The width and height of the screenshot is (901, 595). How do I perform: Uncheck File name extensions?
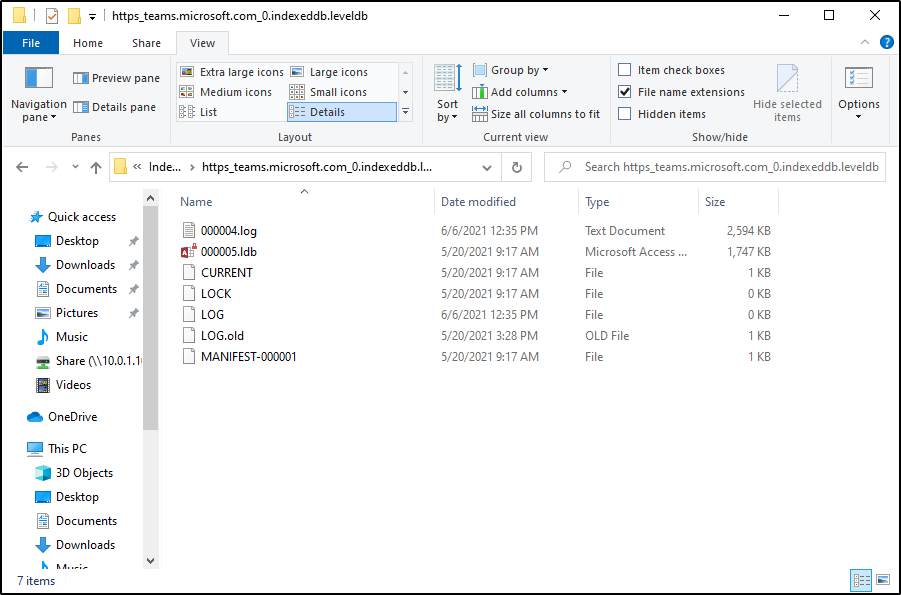(625, 92)
